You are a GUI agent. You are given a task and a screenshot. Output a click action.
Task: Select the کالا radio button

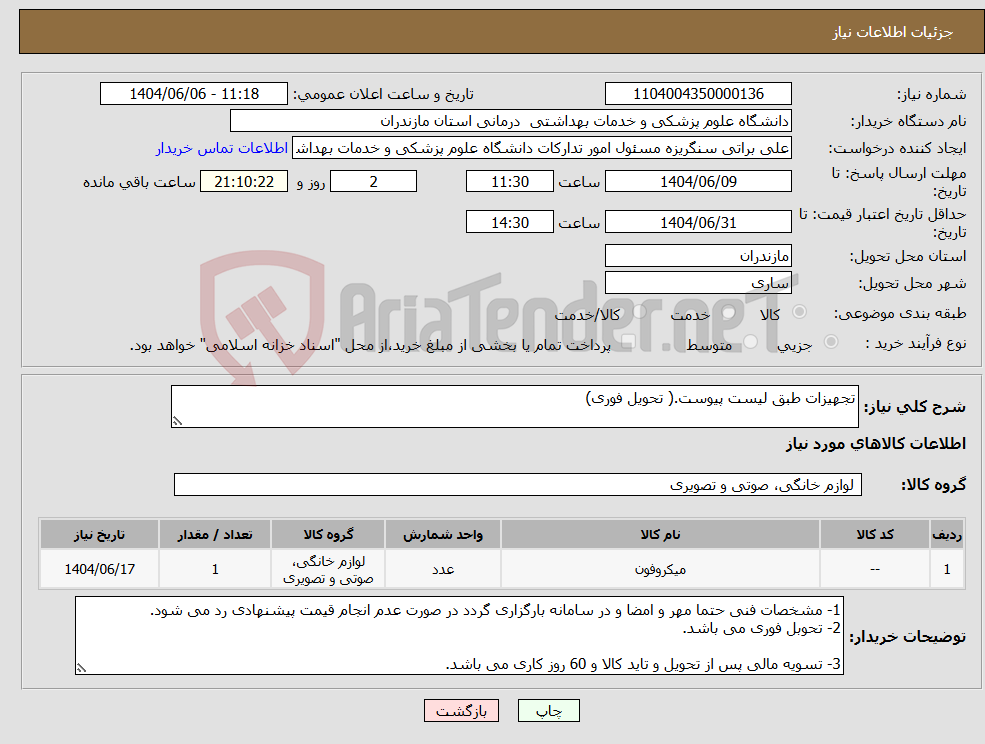coord(799,312)
